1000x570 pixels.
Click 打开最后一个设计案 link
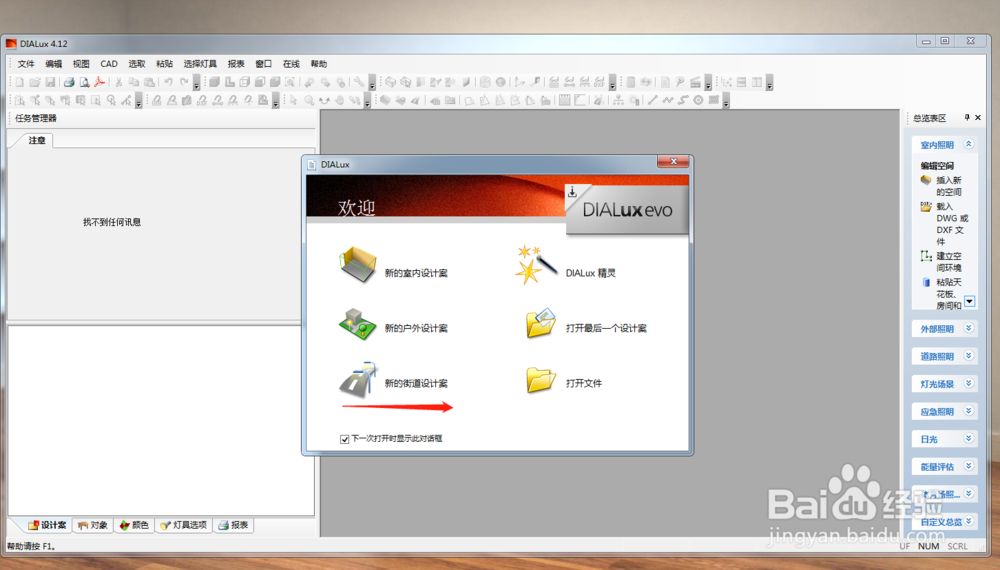coord(606,328)
